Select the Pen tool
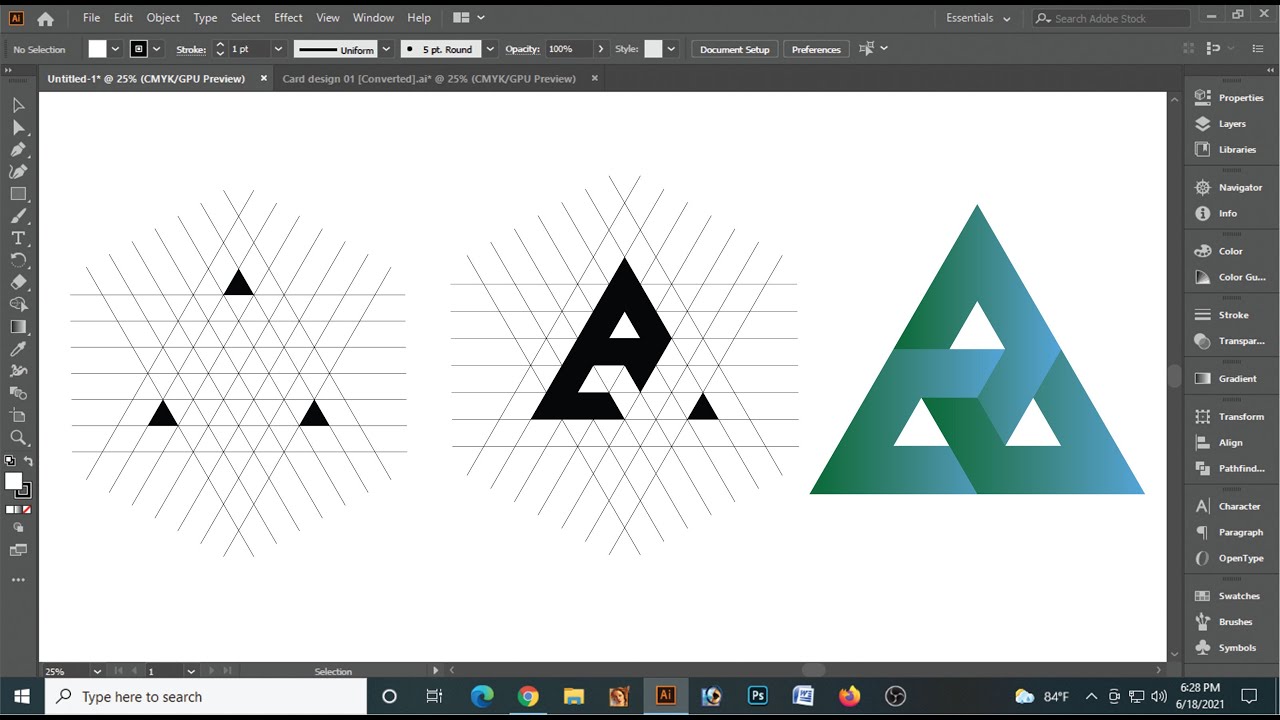1280x720 pixels. pos(18,149)
